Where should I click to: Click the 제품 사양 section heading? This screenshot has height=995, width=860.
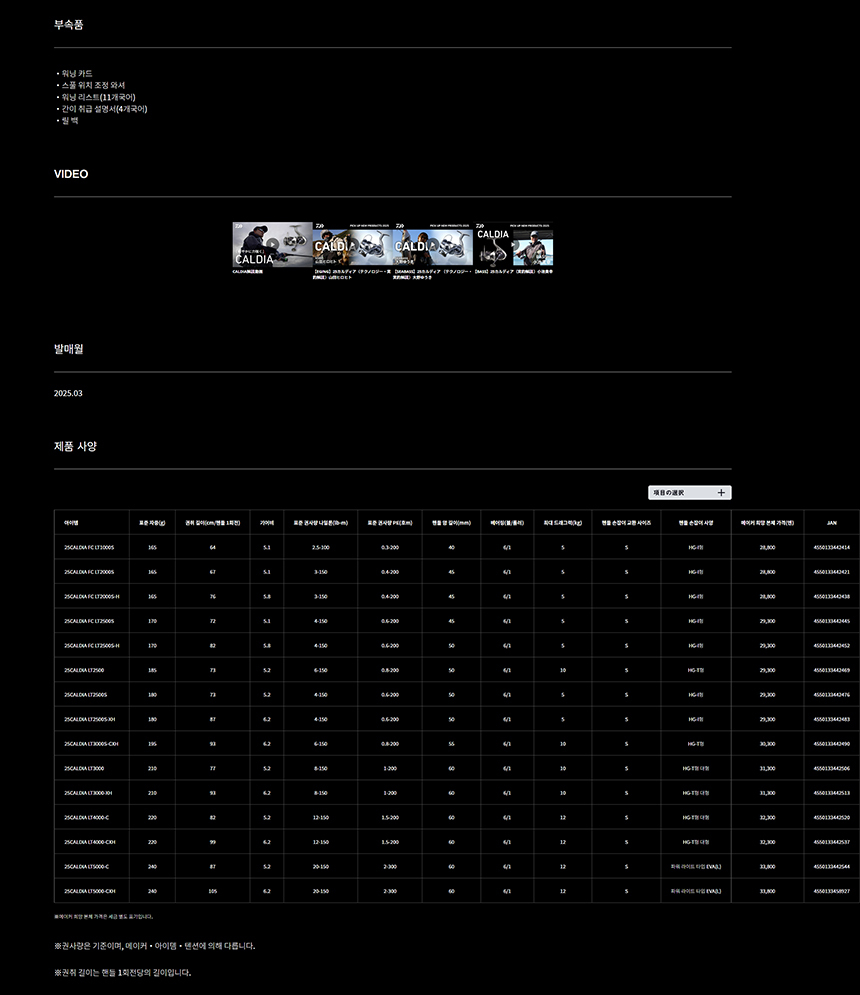point(75,446)
